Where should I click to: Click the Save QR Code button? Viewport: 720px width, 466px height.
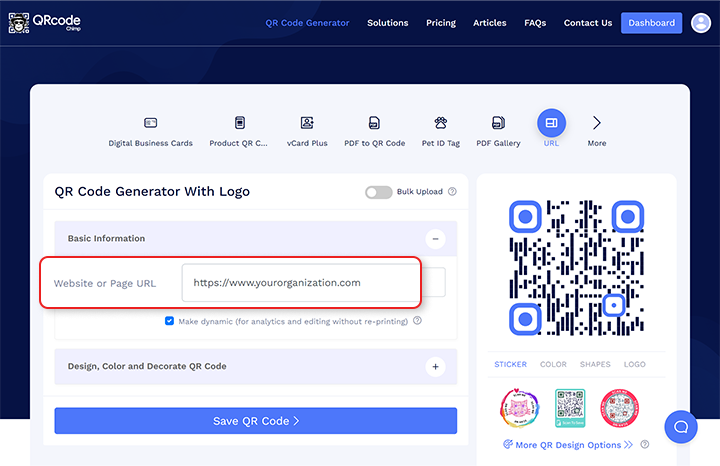tap(255, 421)
